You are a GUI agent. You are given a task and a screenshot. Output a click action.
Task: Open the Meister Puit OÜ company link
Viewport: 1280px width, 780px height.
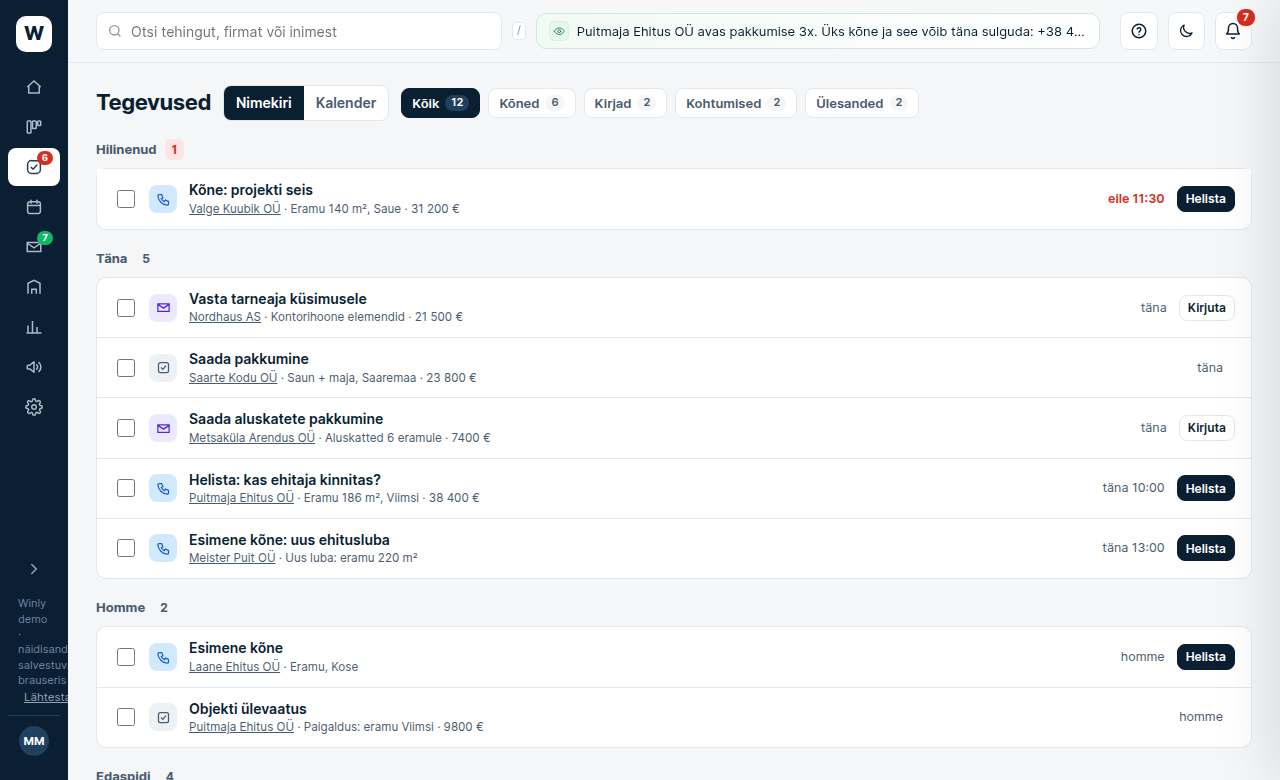pyautogui.click(x=232, y=558)
